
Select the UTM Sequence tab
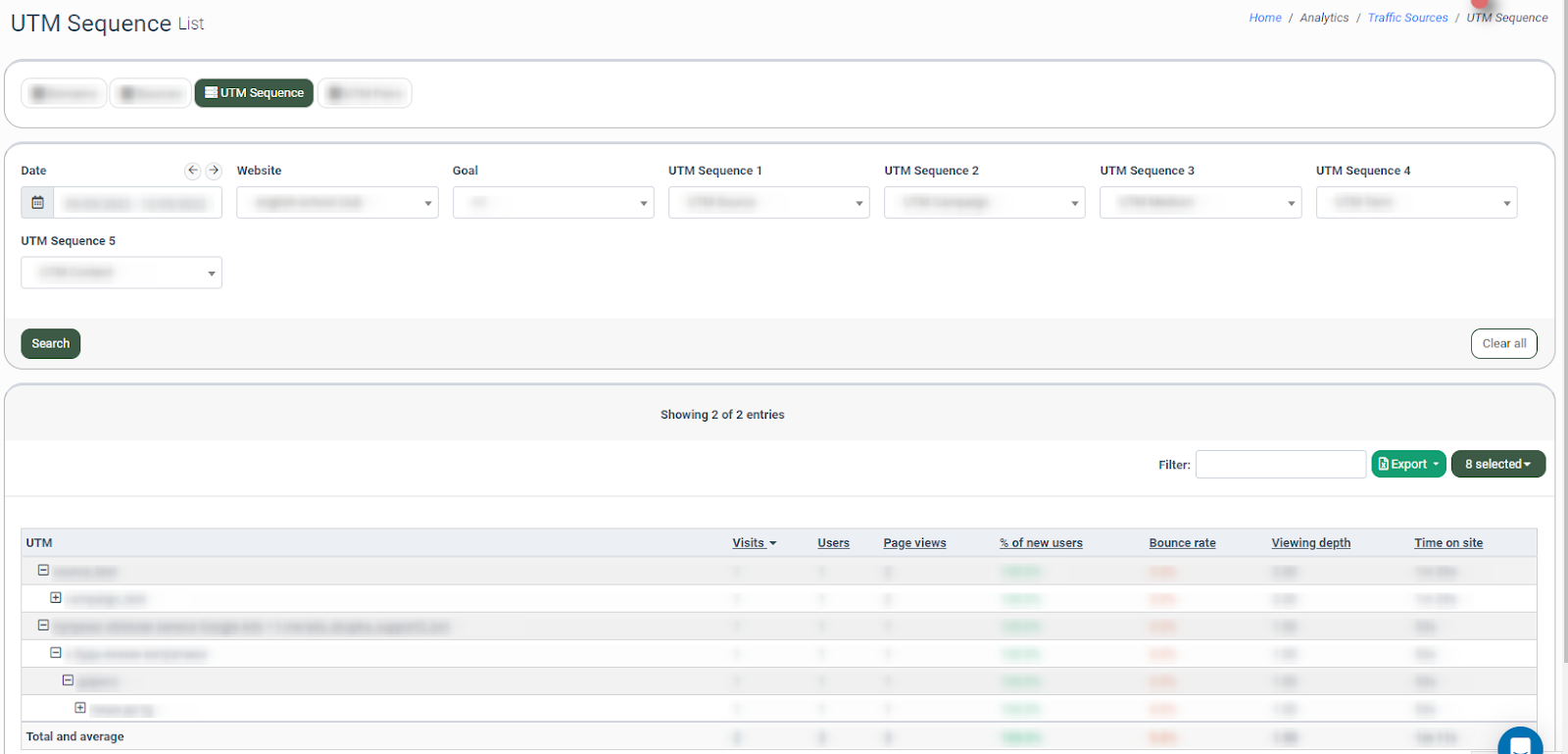click(x=254, y=93)
